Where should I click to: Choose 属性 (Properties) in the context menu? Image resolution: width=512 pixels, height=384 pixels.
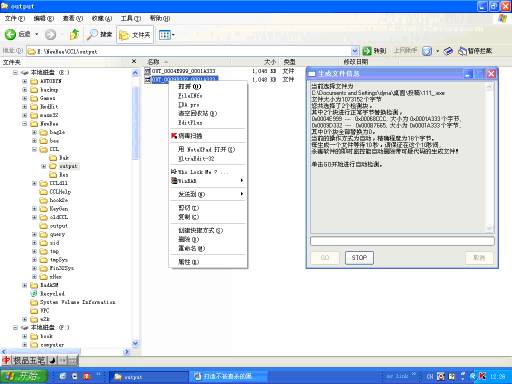(208, 262)
